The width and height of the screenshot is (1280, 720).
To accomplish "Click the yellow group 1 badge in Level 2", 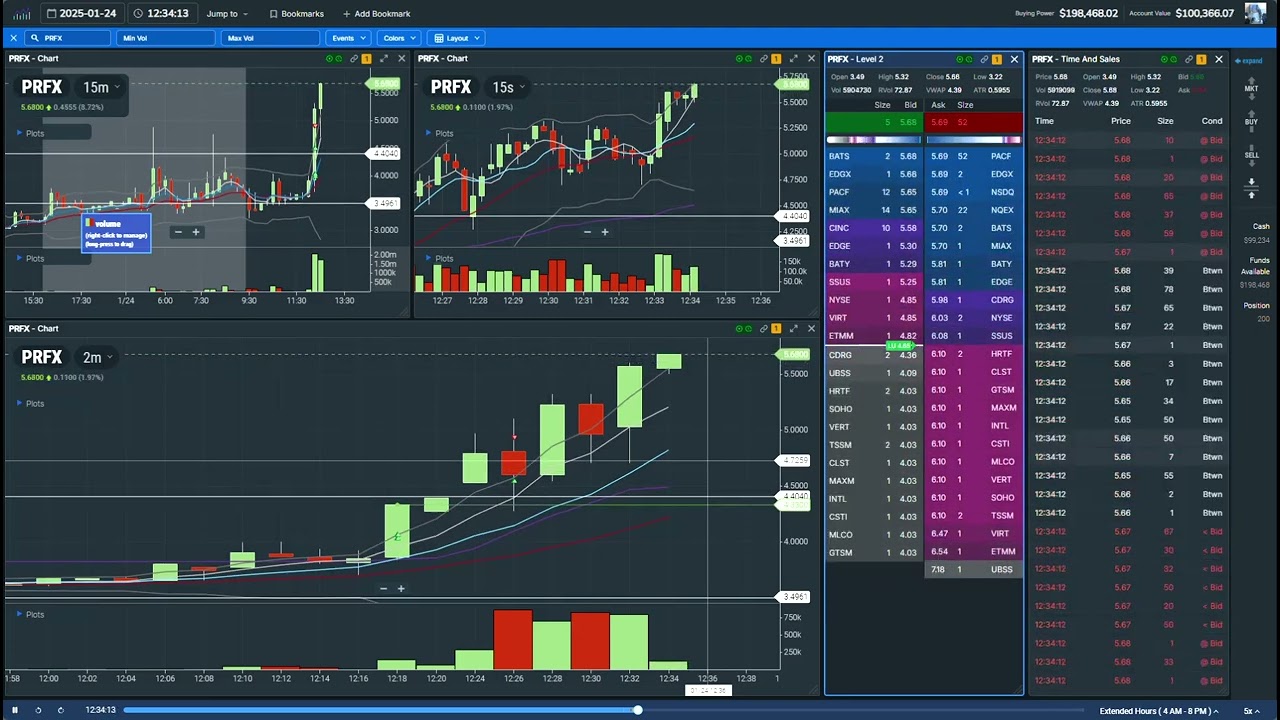I will (997, 59).
